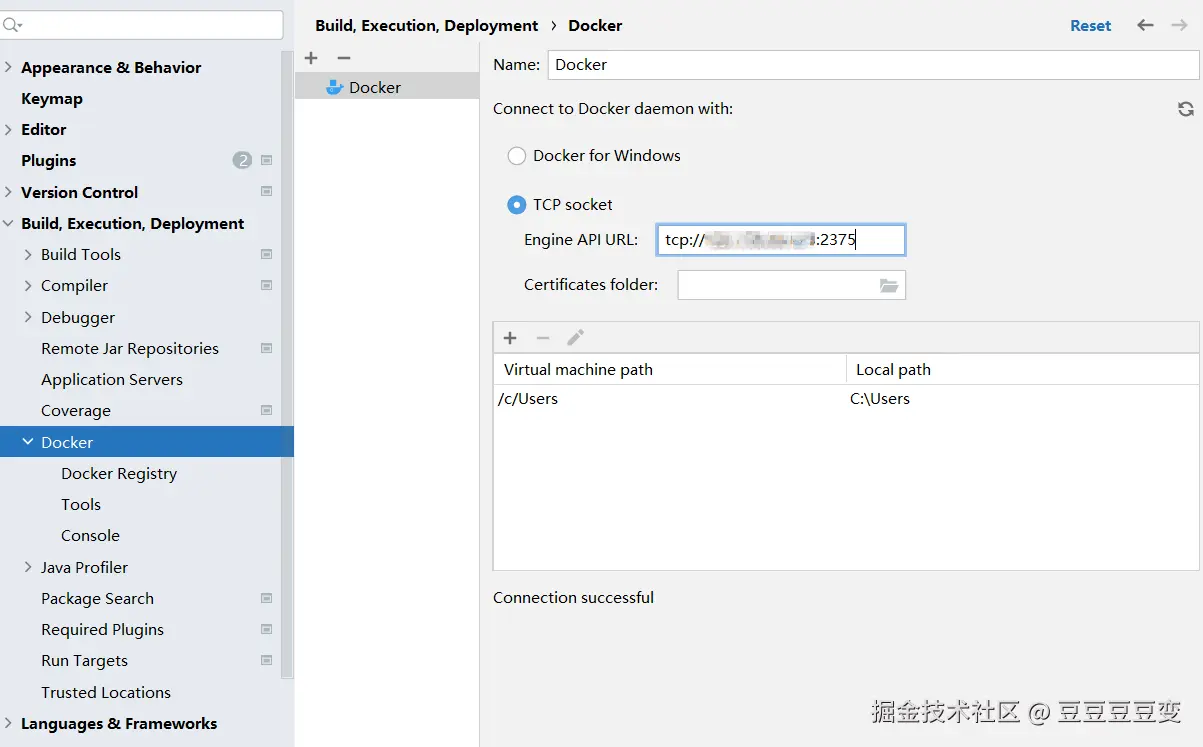Click project-level icon beside Plugins
Viewport: 1203px width, 747px height.
[x=267, y=160]
